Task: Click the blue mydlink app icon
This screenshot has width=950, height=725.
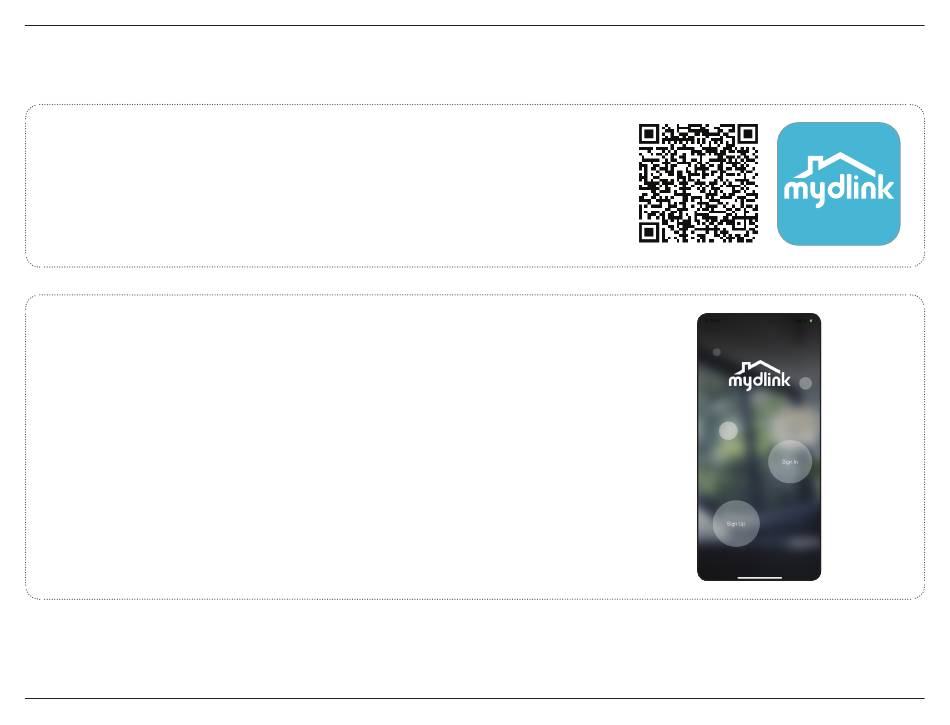Action: click(839, 184)
